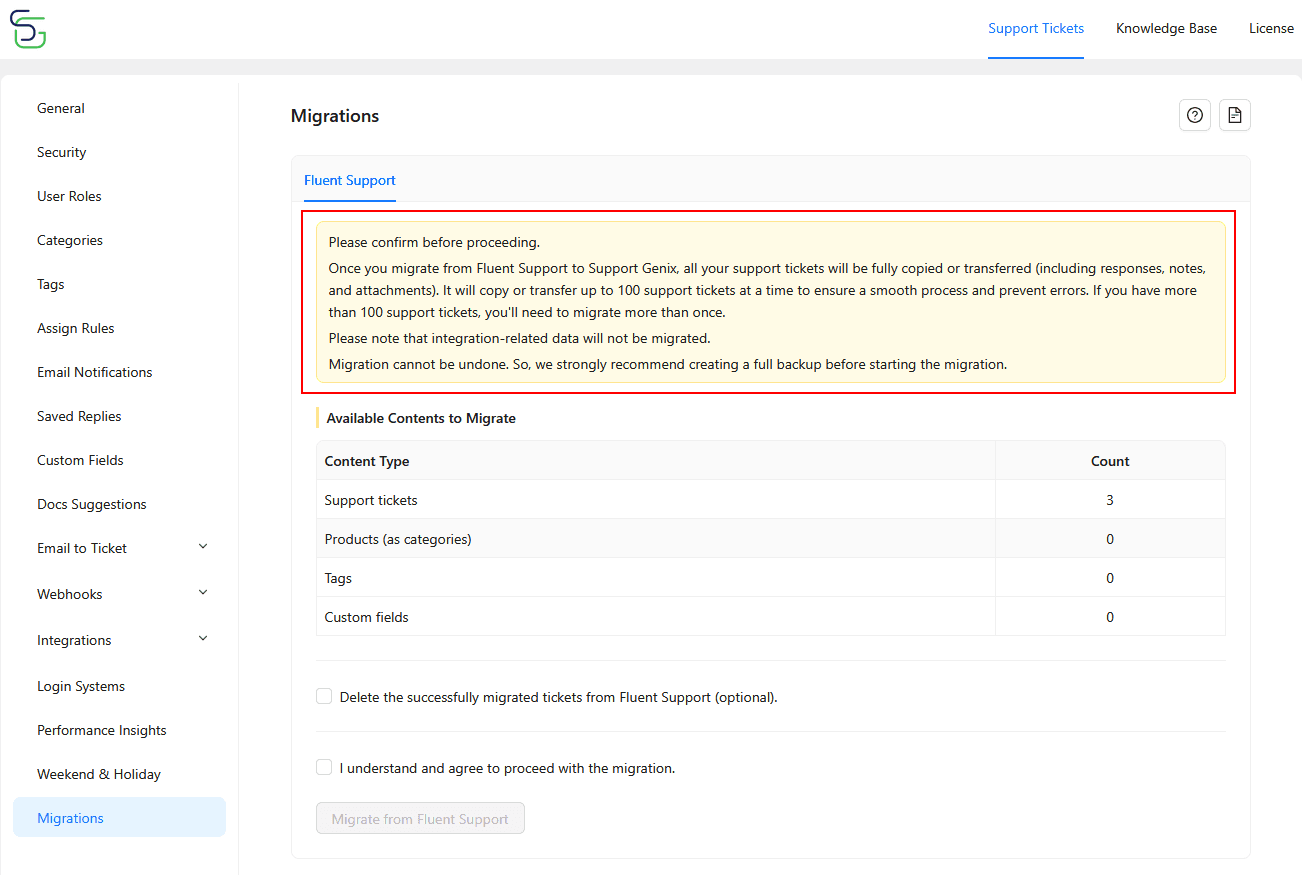The image size is (1302, 875).
Task: Open the help question-mark icon
Action: tap(1195, 115)
